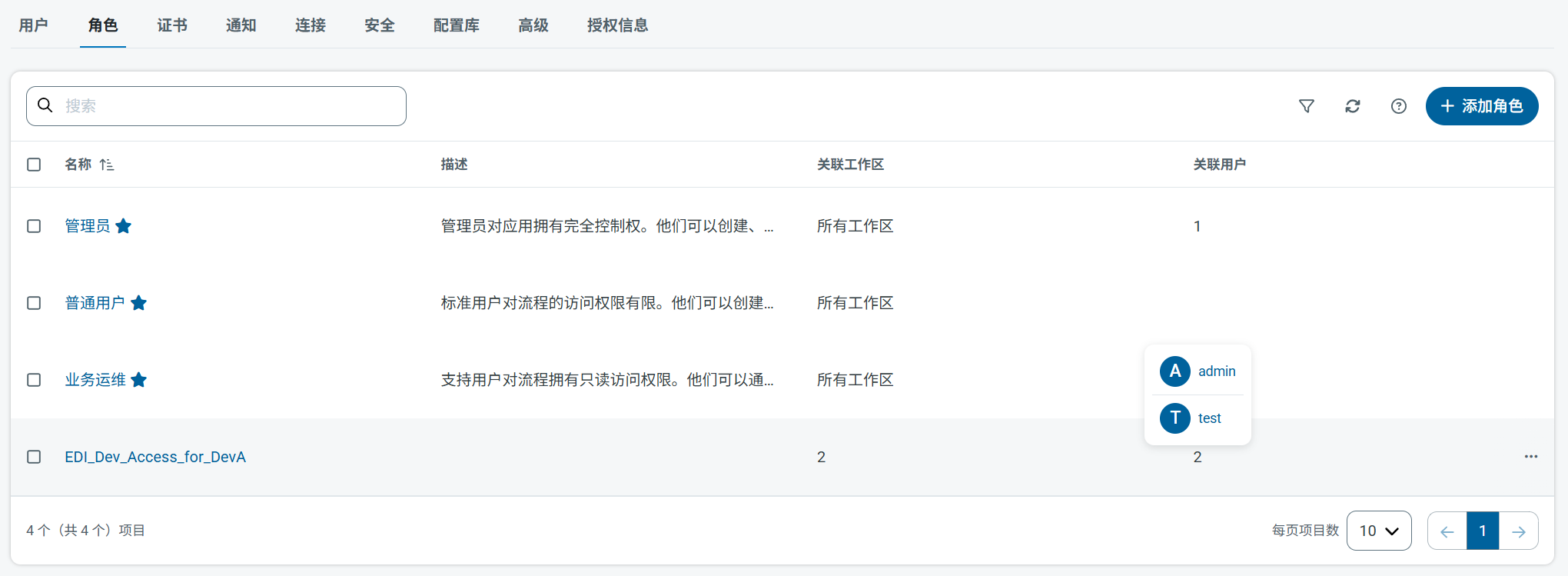Screen dimensions: 1568x576
Task: Go to the next page arrow
Action: pyautogui.click(x=1518, y=531)
